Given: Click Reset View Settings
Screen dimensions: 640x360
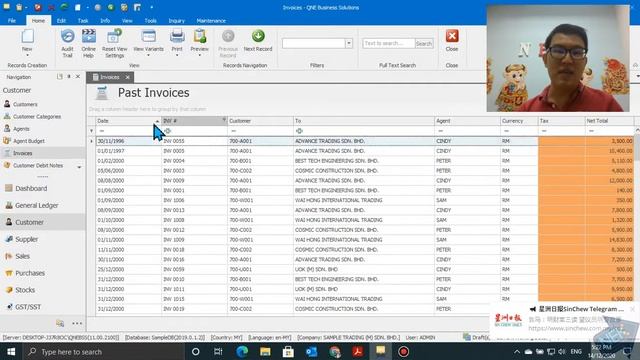Looking at the screenshot, I should click(x=114, y=43).
